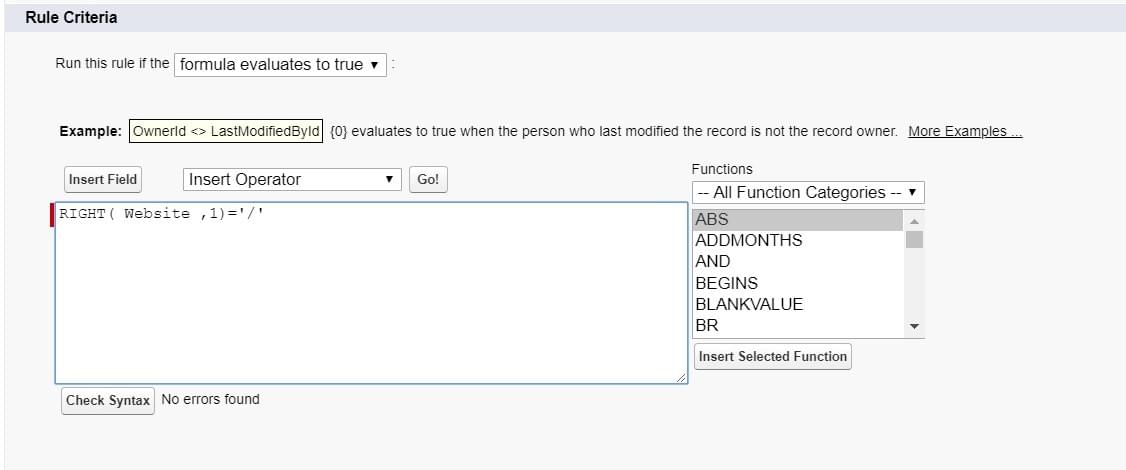Viewport: 1126px width, 470px height.
Task: Click the functions list scroll down arrow
Action: [x=914, y=326]
